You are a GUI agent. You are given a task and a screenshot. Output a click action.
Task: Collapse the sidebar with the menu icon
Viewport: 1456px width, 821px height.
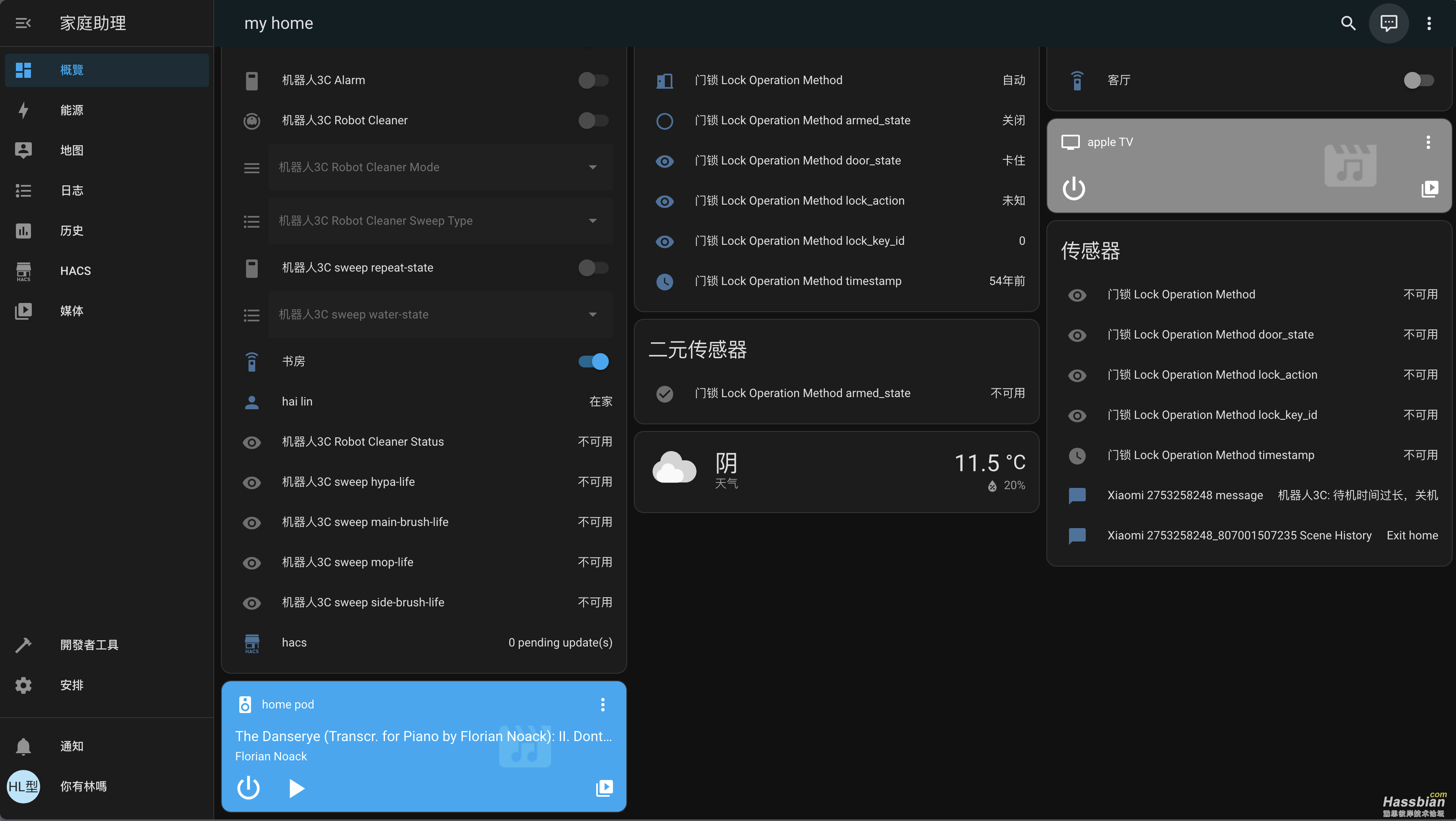[23, 23]
